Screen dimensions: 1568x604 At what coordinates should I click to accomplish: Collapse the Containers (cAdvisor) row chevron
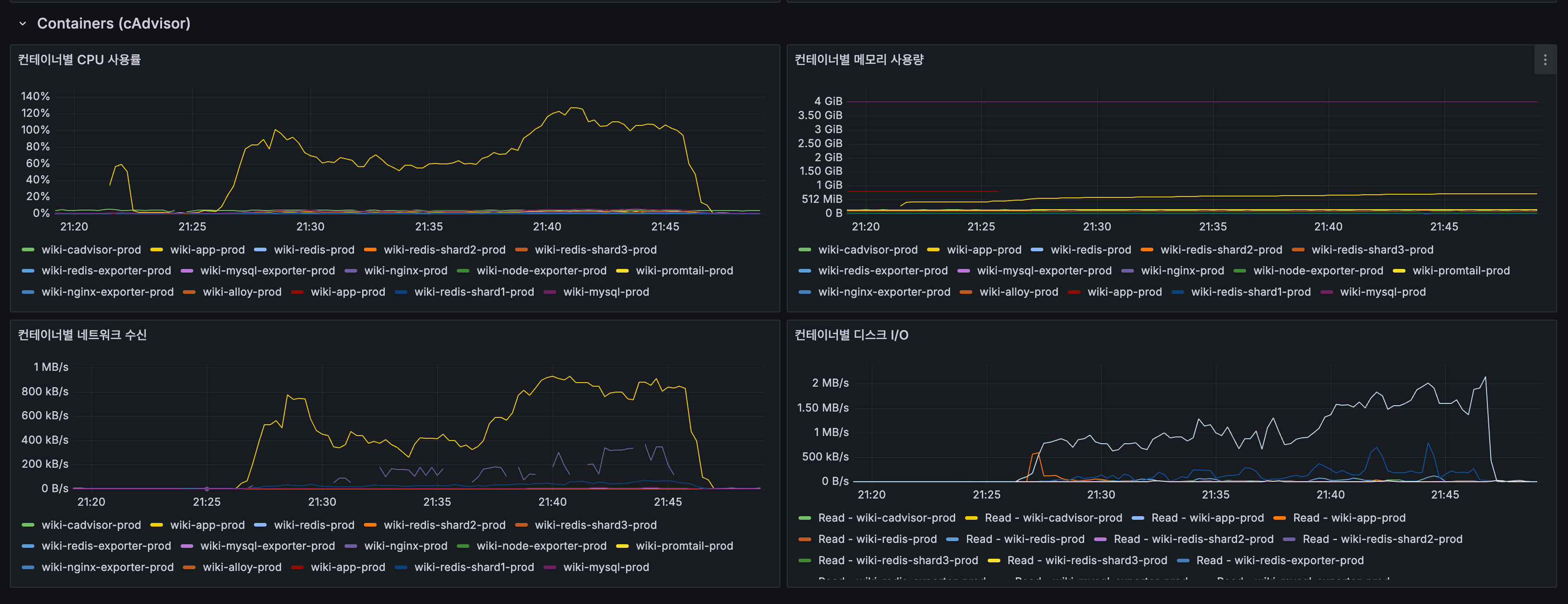[x=23, y=24]
